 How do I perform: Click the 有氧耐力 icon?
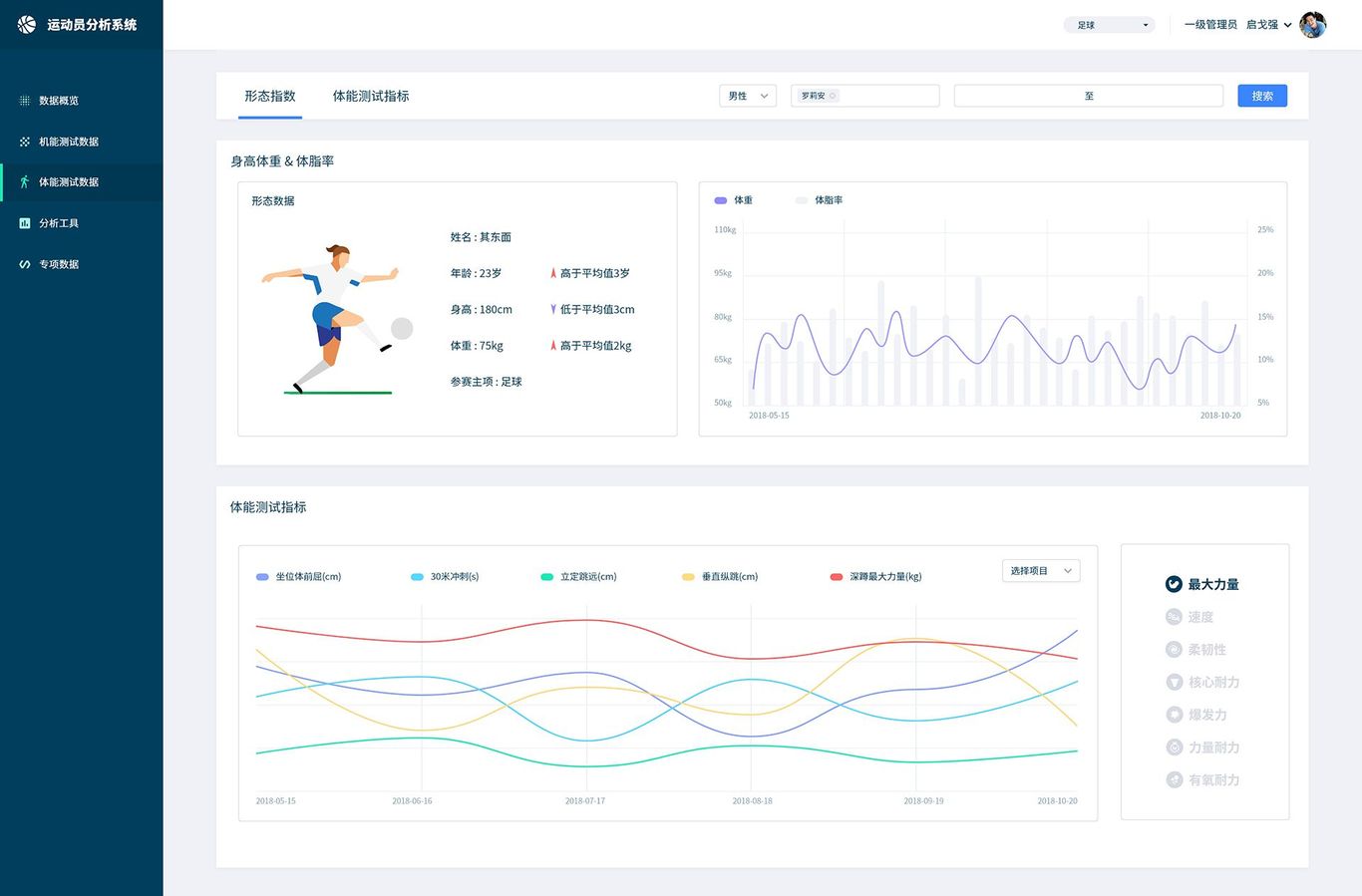click(1175, 780)
